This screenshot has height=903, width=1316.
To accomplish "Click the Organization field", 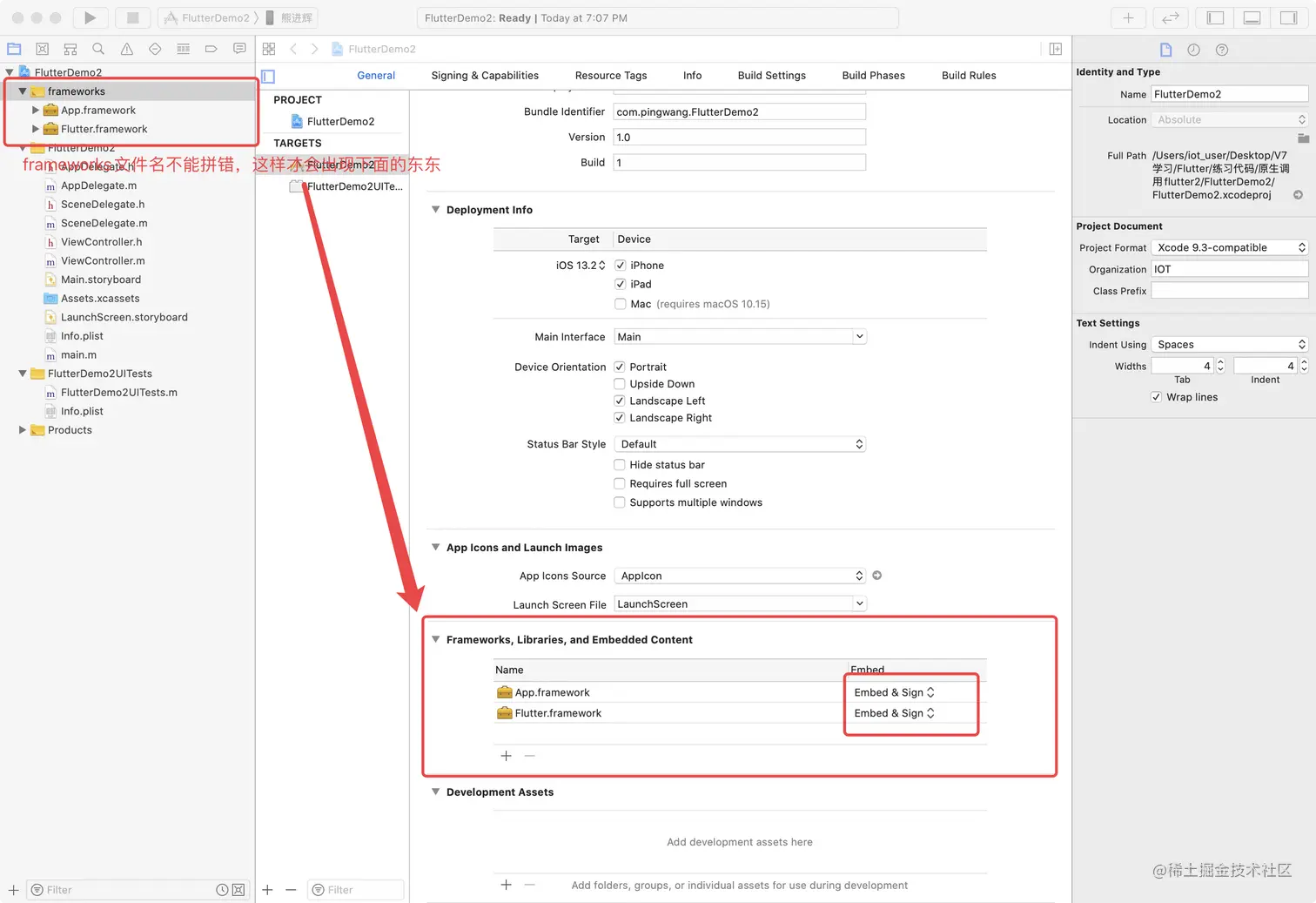I will click(1230, 270).
